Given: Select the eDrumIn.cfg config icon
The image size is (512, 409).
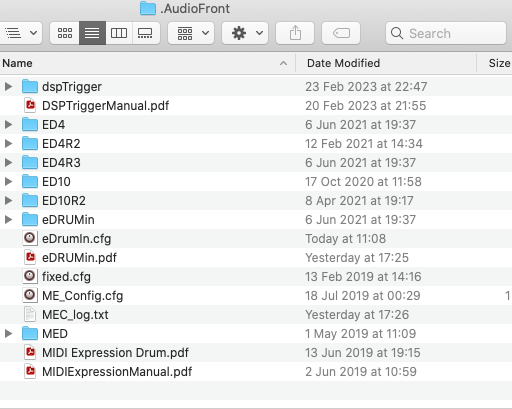Looking at the screenshot, I should pyautogui.click(x=30, y=239).
